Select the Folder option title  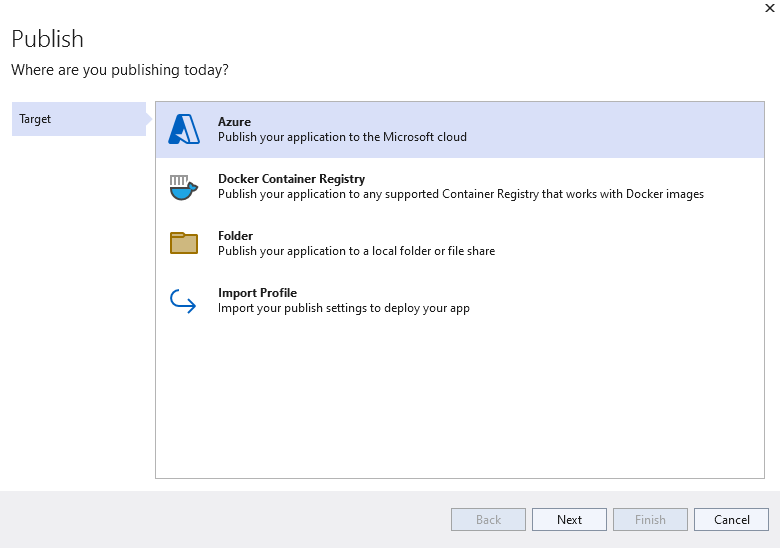pyautogui.click(x=235, y=236)
